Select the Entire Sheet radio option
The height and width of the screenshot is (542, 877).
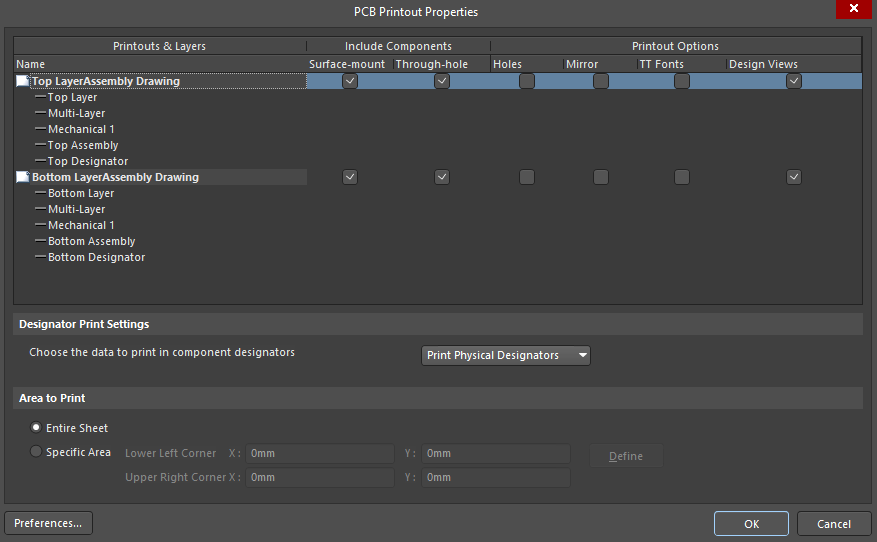[36, 427]
